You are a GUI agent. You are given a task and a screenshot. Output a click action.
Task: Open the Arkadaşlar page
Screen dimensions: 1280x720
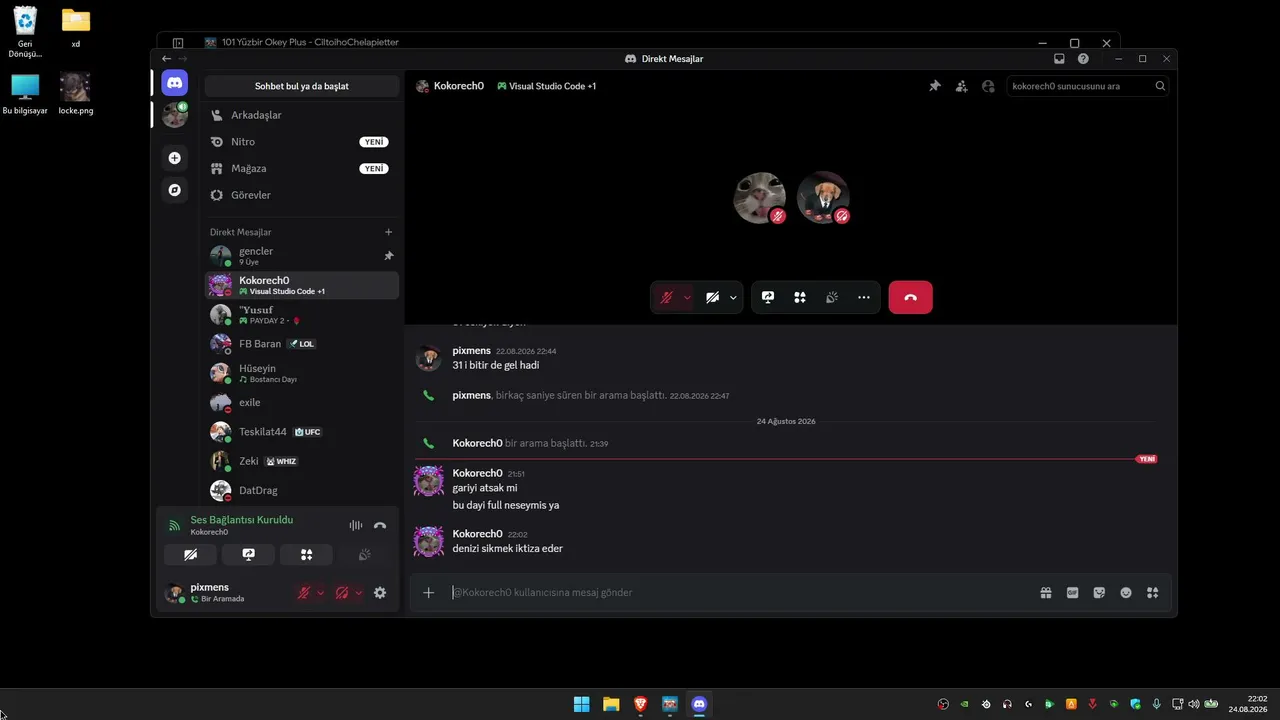302,115
